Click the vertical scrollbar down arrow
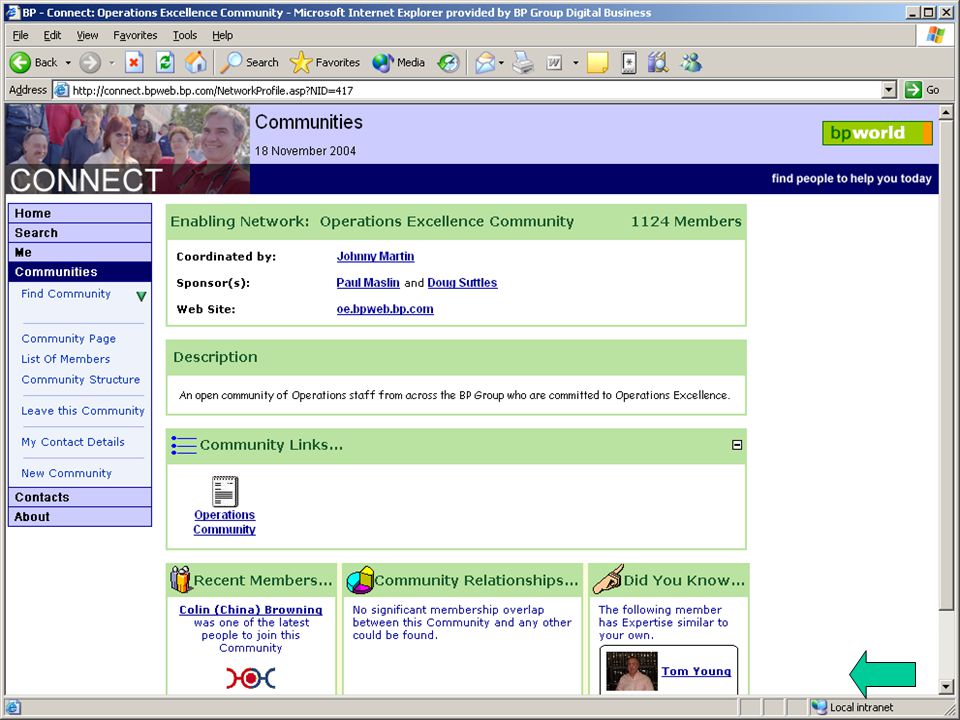Viewport: 960px width, 720px height. pyautogui.click(x=946, y=687)
